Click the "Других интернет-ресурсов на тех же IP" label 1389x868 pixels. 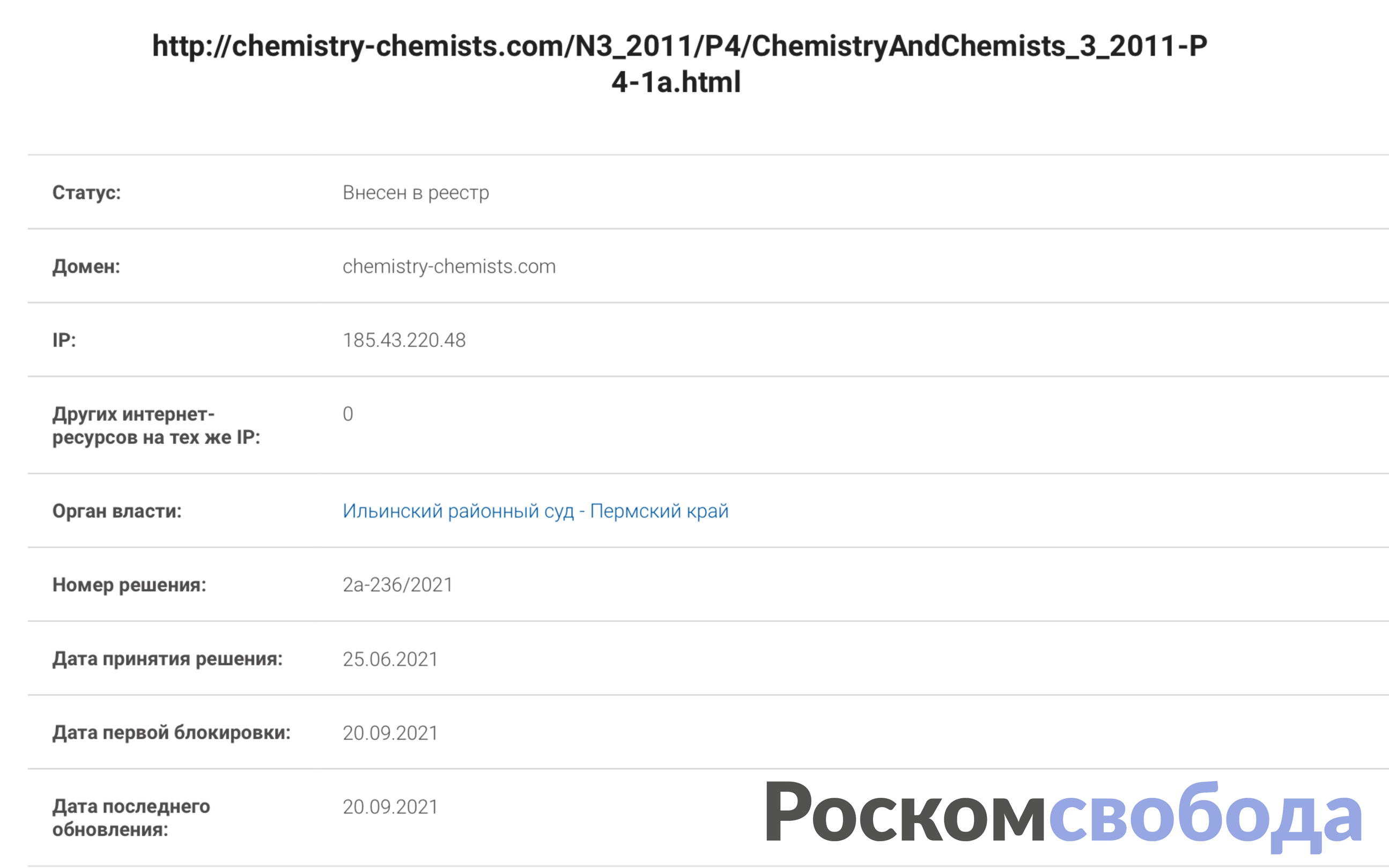click(x=156, y=425)
